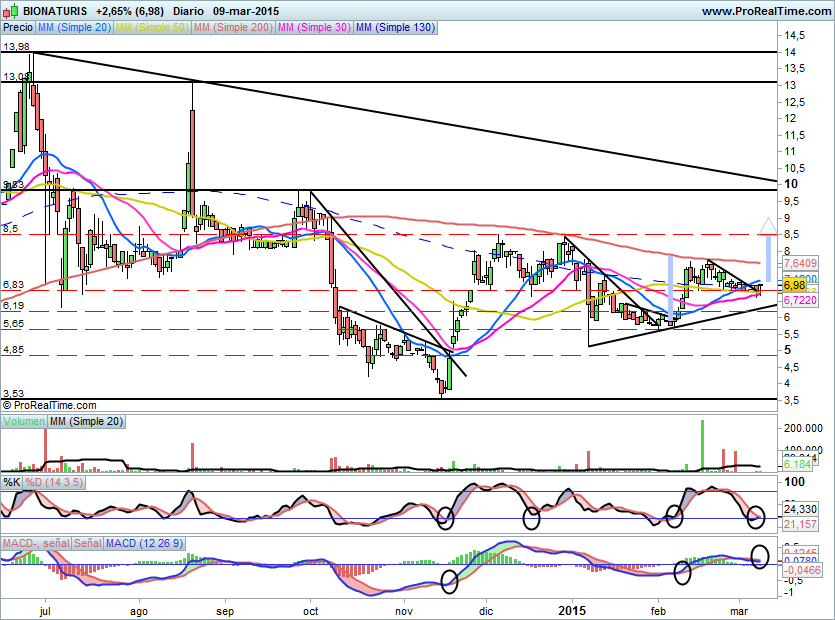Image resolution: width=835 pixels, height=620 pixels.
Task: Click the jul month on time axis
Action: coord(45,611)
